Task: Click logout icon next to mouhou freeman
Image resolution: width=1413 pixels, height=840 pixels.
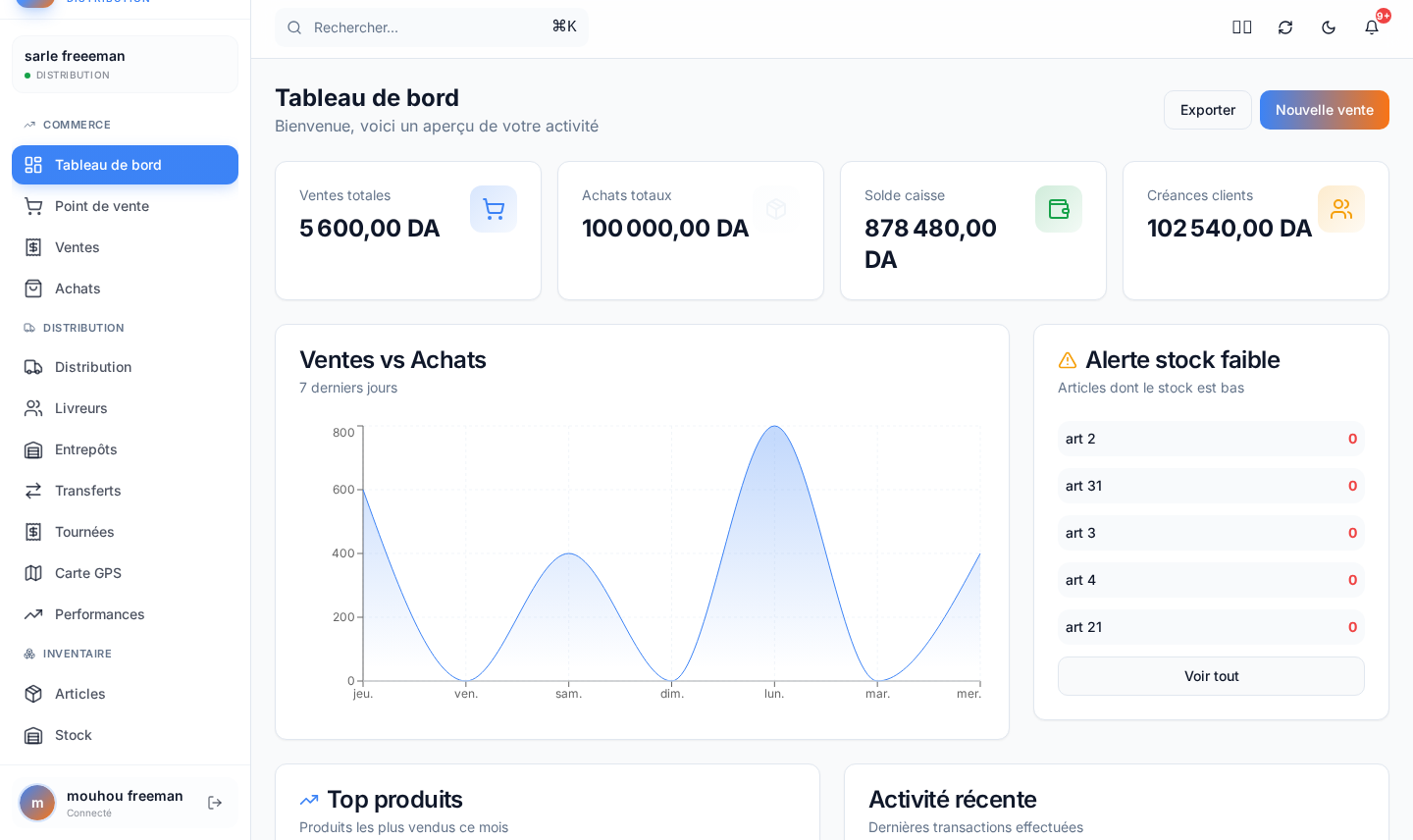Action: tap(215, 803)
